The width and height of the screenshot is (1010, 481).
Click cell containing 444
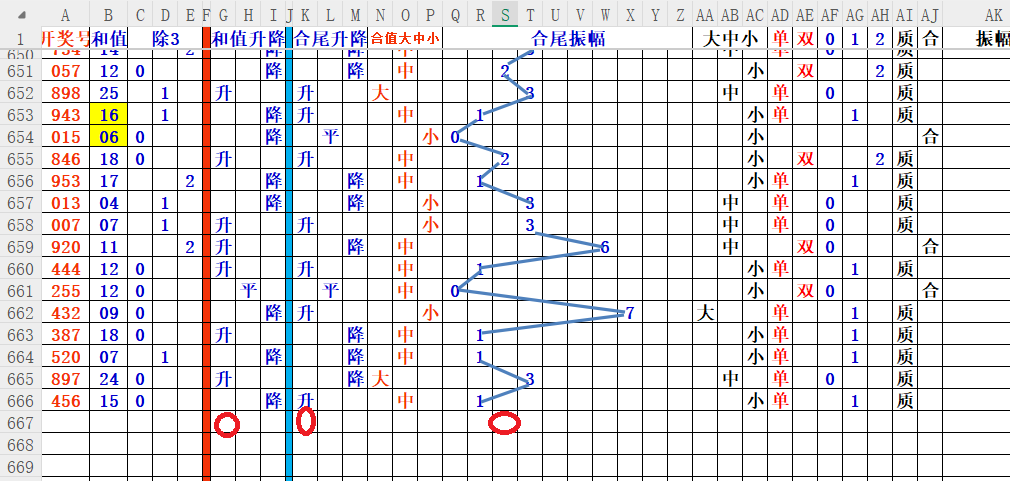[x=66, y=269]
